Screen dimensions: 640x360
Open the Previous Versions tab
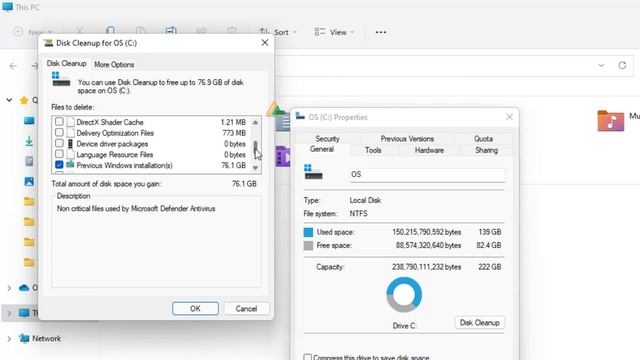tap(407, 139)
